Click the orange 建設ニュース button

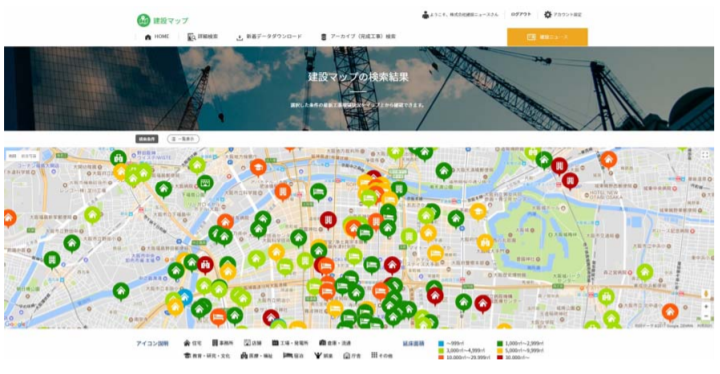click(x=547, y=37)
